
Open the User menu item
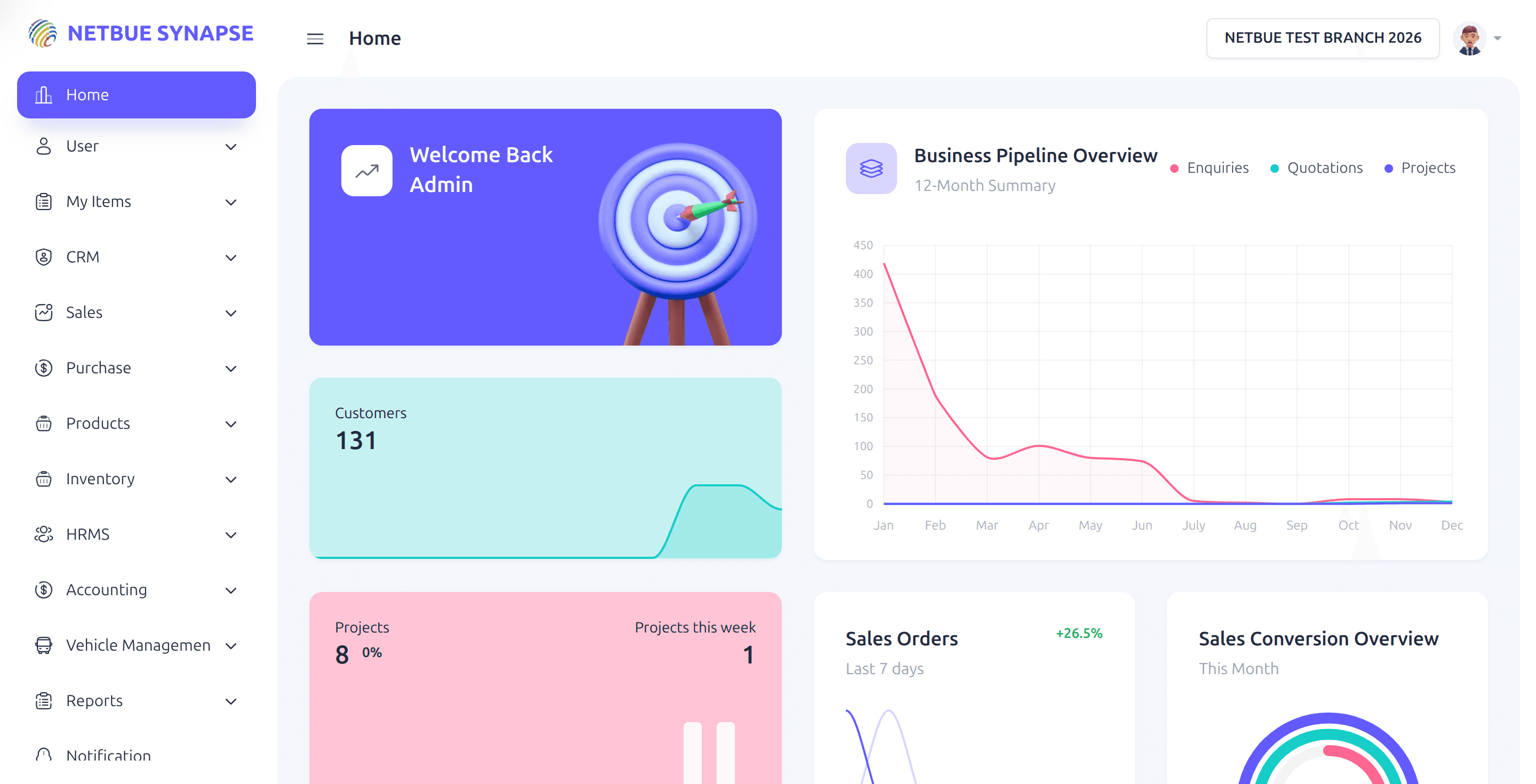coord(137,146)
